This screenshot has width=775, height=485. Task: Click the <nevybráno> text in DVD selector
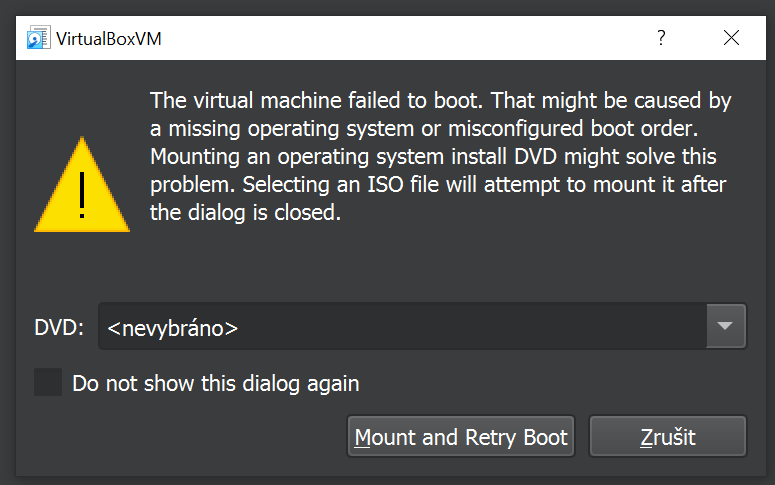[x=172, y=328]
